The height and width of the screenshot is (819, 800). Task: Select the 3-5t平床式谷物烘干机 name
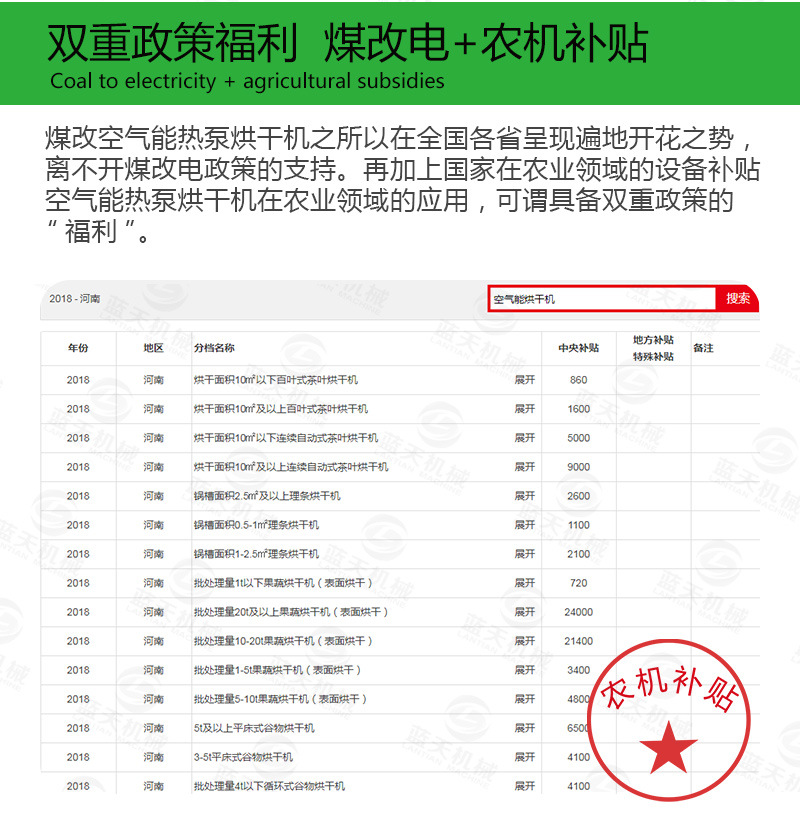(243, 757)
